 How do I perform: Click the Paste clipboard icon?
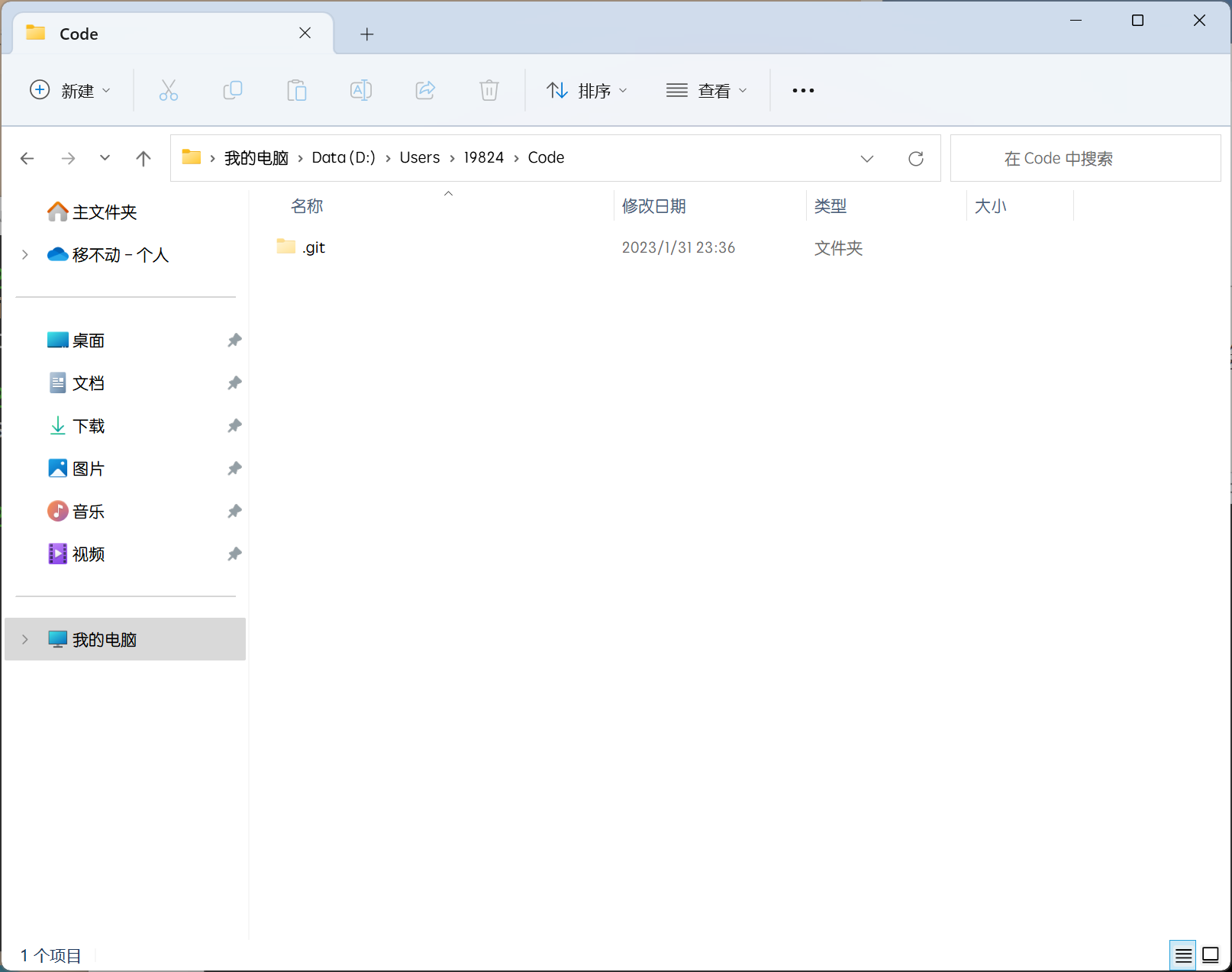point(297,91)
